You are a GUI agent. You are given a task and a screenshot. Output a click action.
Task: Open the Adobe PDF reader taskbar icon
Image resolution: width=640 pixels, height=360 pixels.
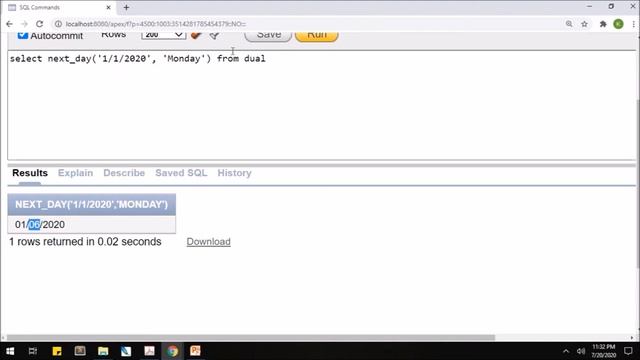coord(149,351)
